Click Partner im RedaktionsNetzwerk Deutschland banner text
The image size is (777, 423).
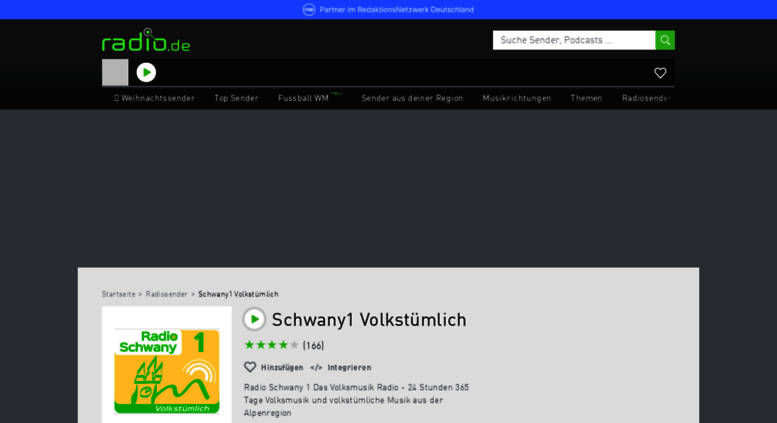(x=396, y=9)
